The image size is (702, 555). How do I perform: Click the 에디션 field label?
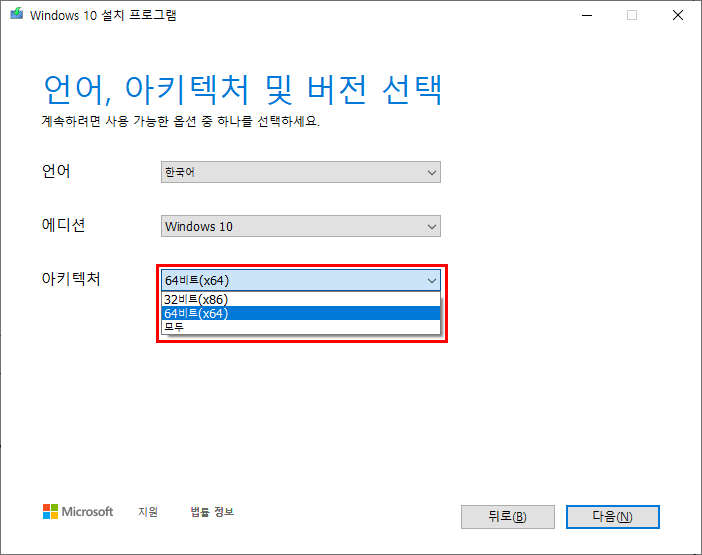(63, 225)
